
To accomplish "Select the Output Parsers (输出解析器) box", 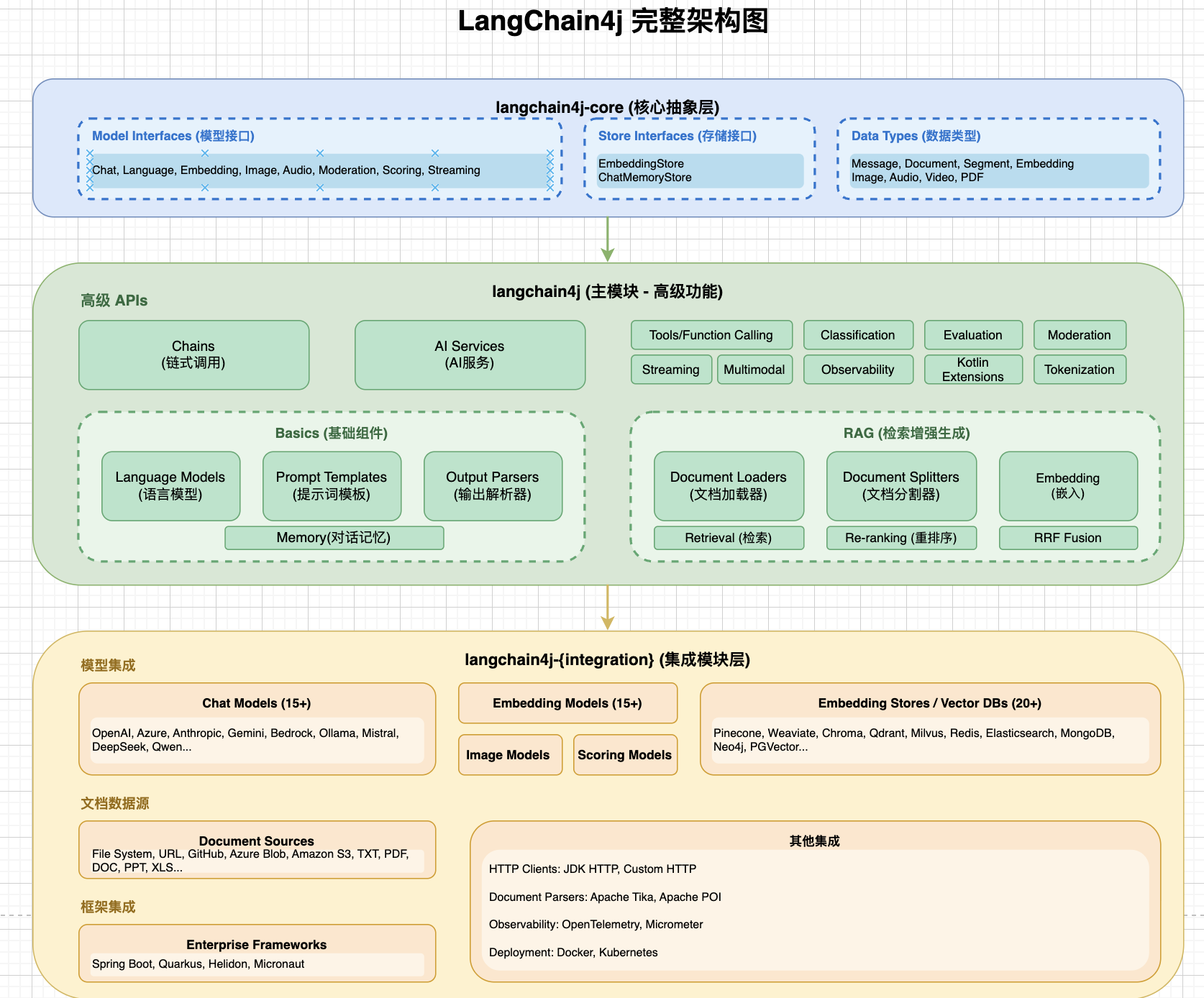I will pyautogui.click(x=493, y=486).
